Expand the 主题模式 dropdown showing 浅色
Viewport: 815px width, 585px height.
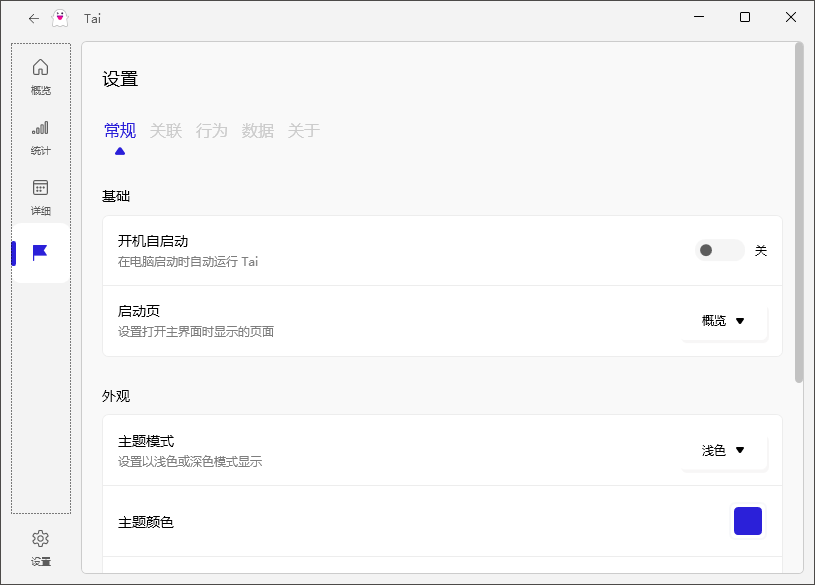724,450
